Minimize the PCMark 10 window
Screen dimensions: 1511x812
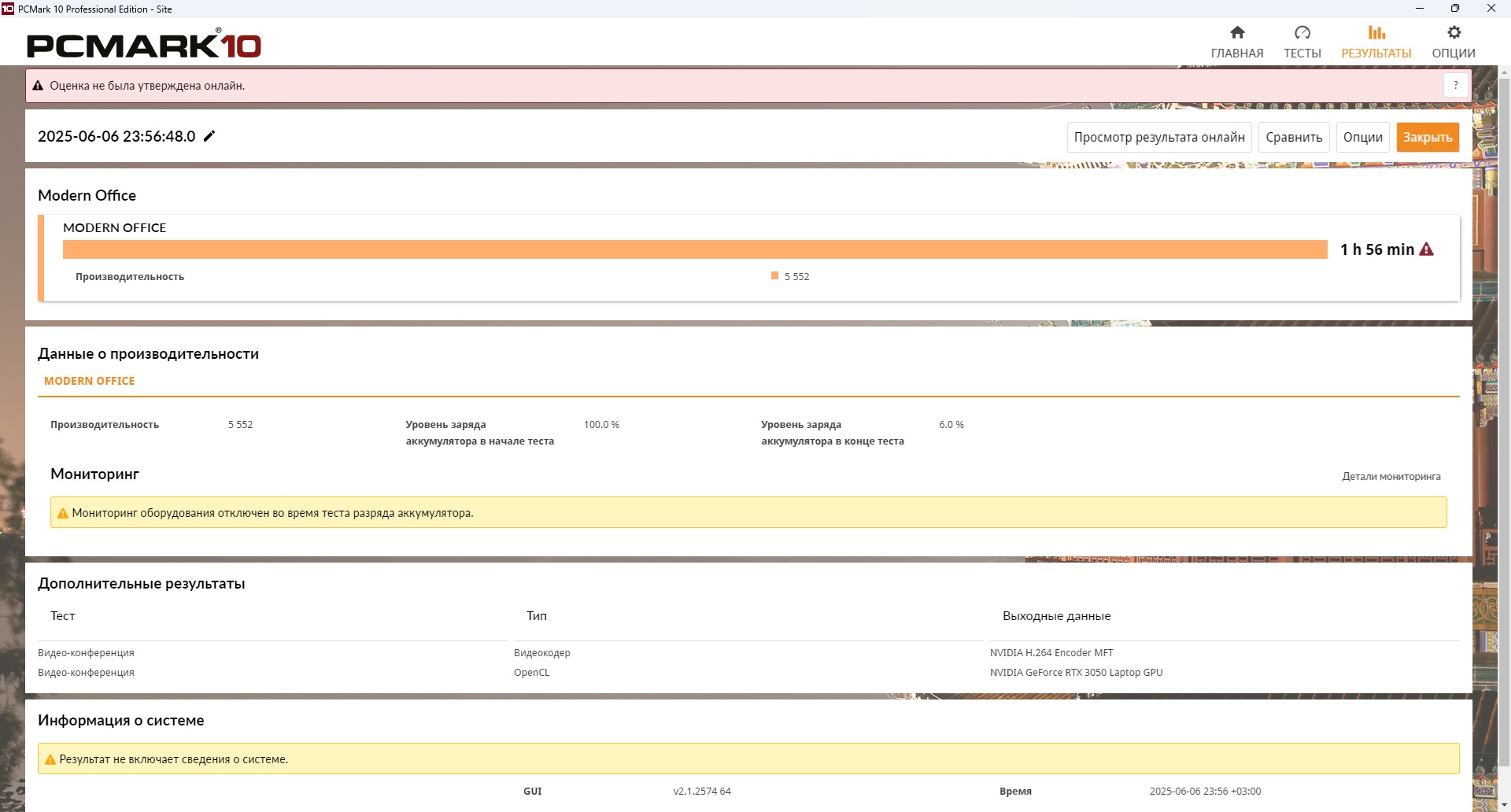(x=1420, y=9)
